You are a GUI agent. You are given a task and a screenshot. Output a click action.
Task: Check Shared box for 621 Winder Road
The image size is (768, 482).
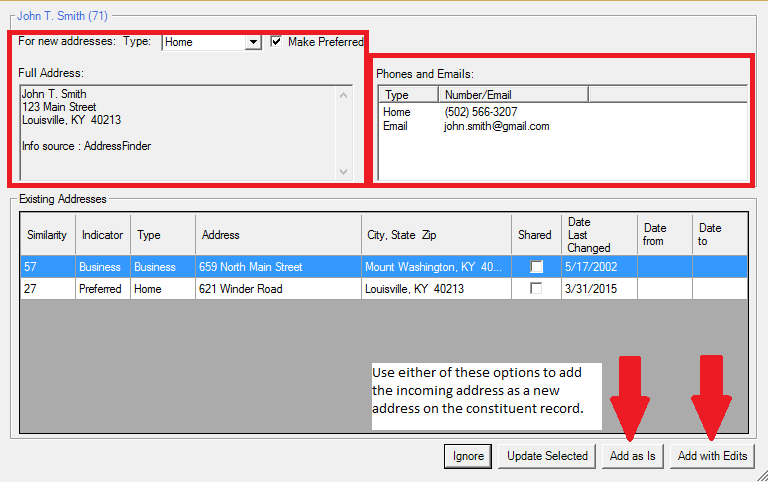click(536, 289)
